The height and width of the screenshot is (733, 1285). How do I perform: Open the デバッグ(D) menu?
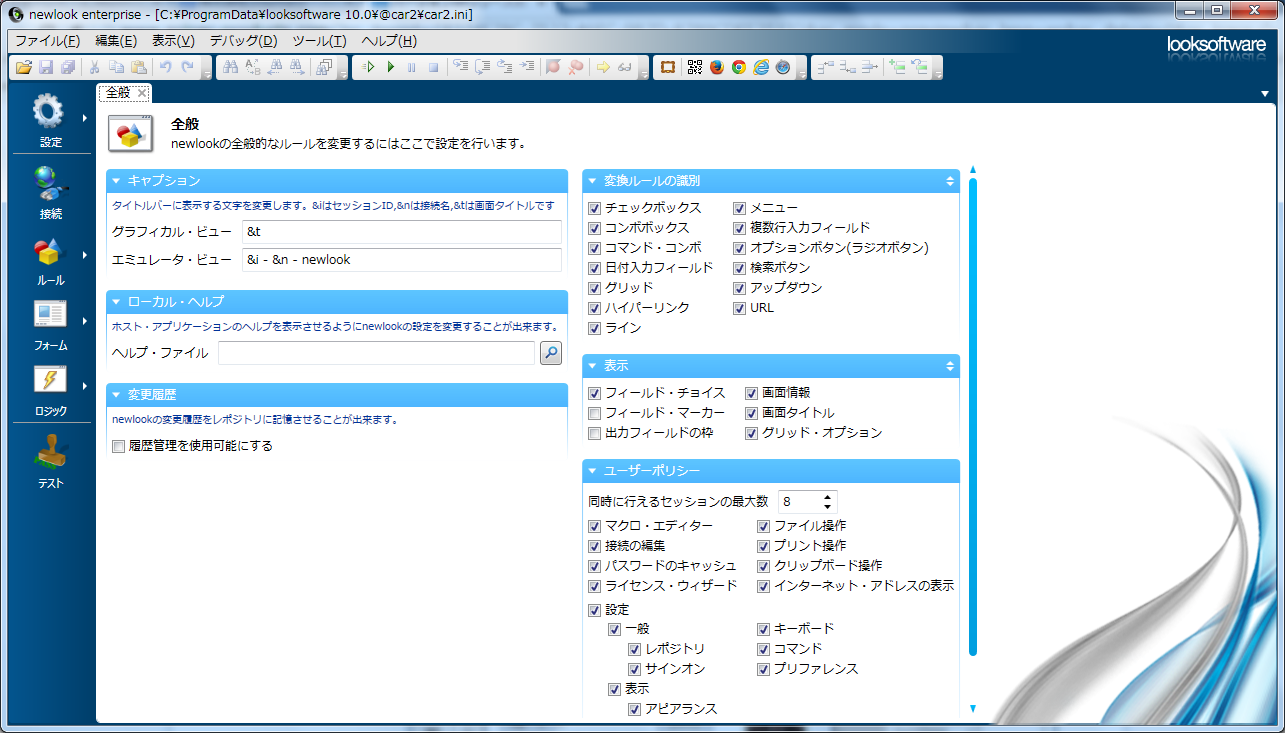(x=243, y=41)
